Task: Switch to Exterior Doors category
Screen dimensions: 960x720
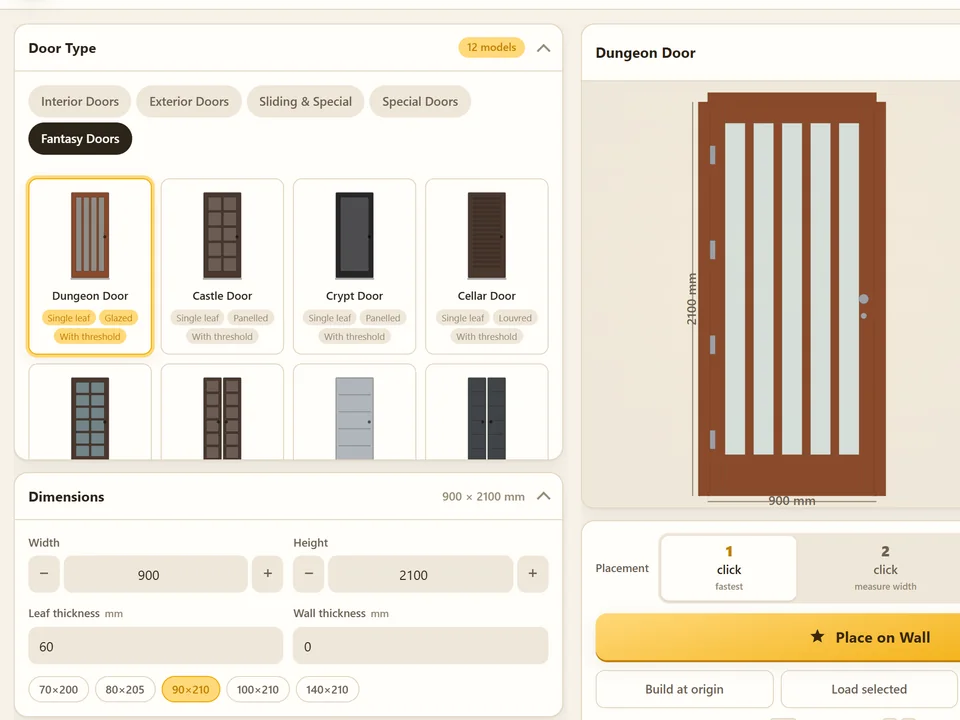Action: 189,102
